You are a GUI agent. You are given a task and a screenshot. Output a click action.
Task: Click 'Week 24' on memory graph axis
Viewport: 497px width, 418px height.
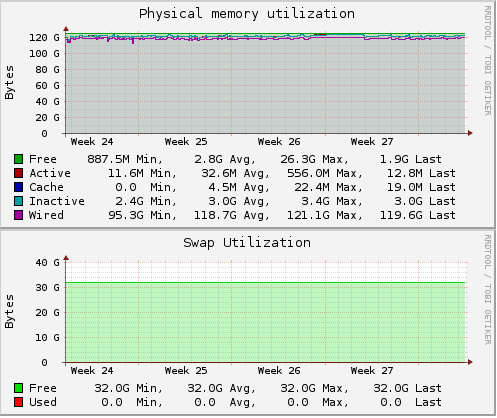pos(92,142)
